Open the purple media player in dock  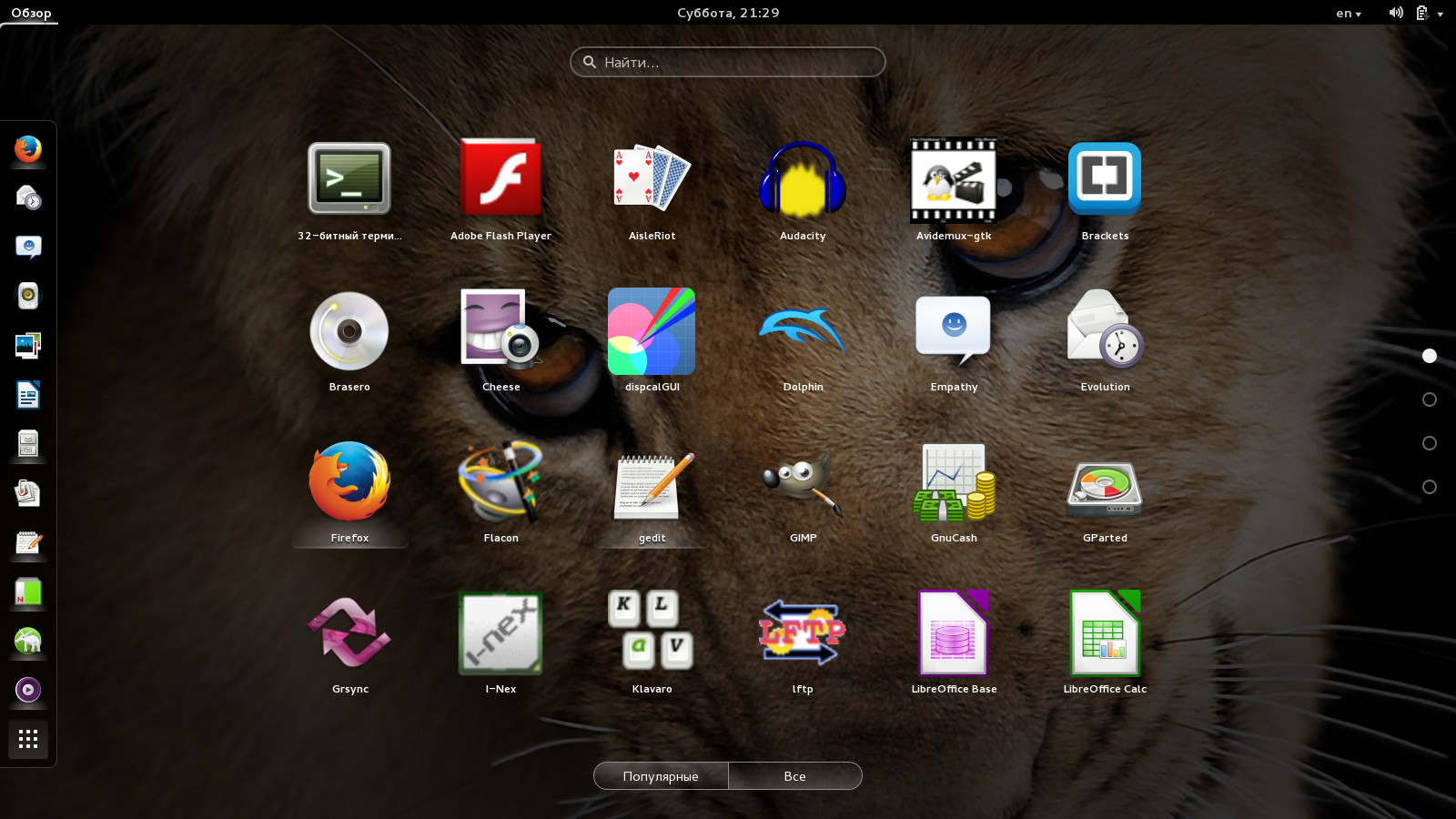point(28,690)
